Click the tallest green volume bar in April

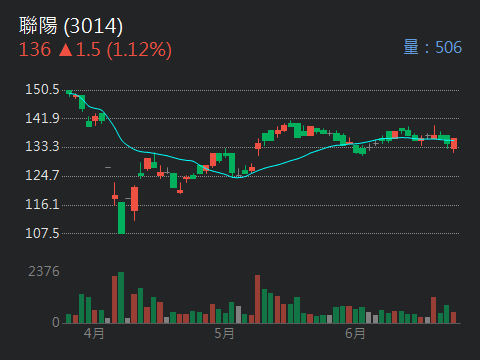[x=121, y=298]
